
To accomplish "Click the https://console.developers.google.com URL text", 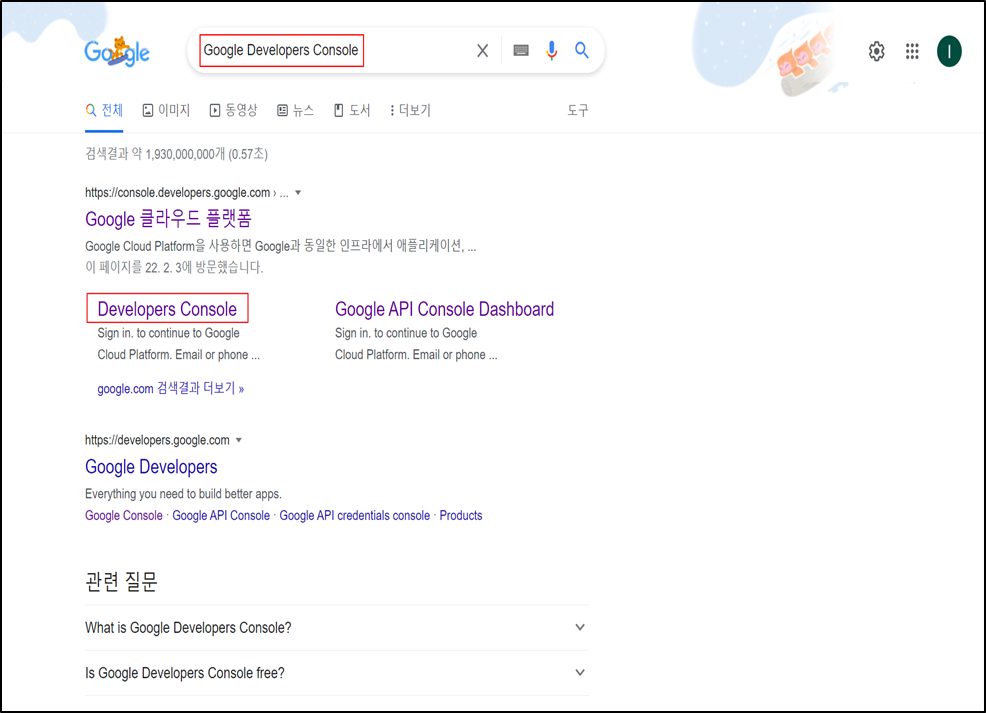I will [177, 192].
